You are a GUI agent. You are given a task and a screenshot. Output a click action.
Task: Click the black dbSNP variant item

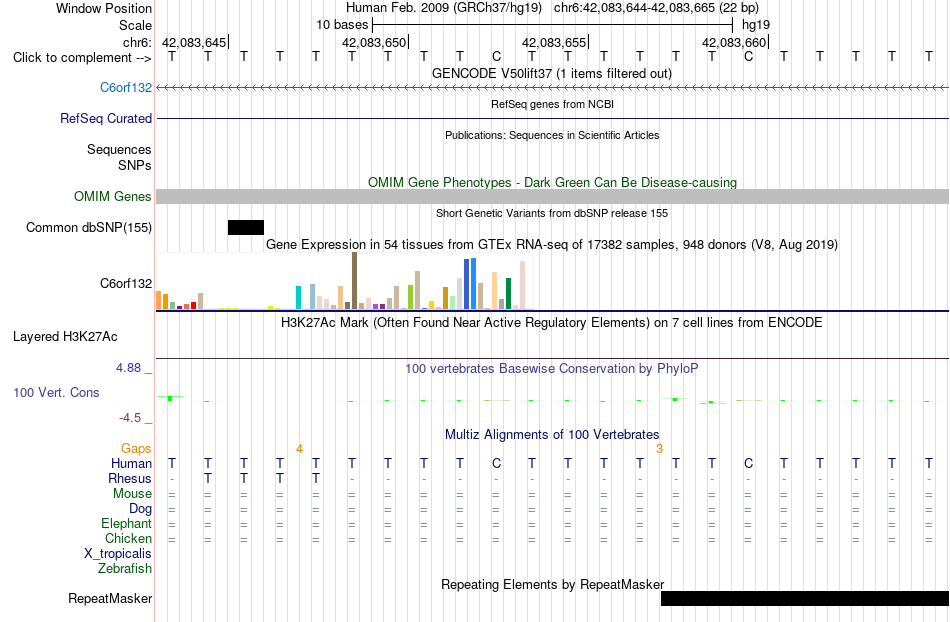(x=246, y=228)
